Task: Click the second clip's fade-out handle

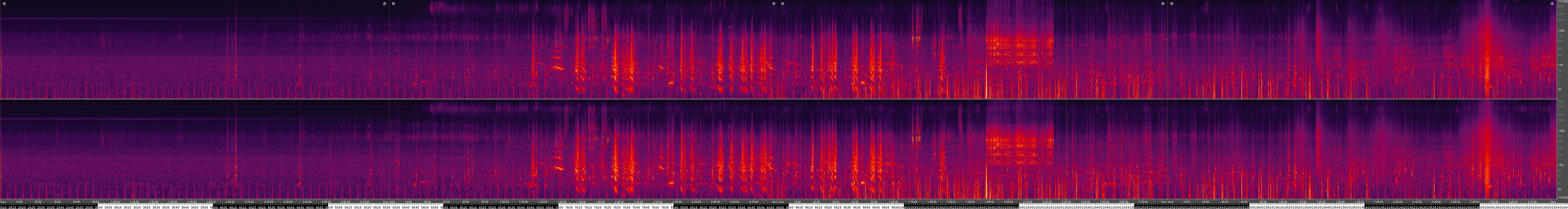Action: tap(774, 4)
